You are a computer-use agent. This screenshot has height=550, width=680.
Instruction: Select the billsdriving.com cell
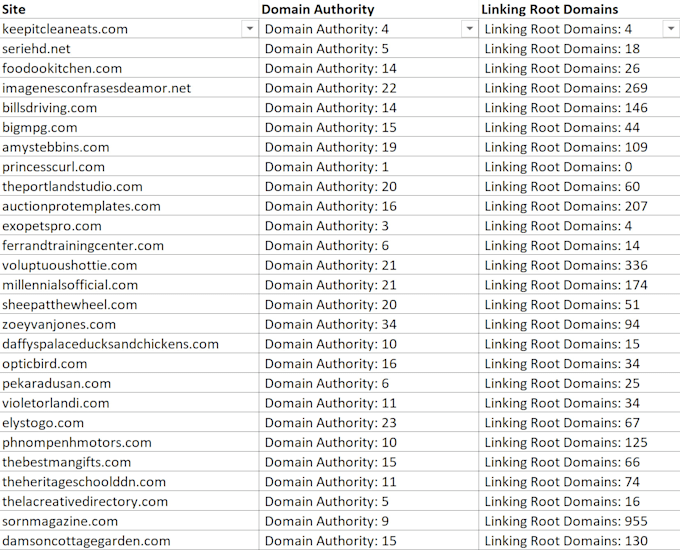click(x=129, y=108)
